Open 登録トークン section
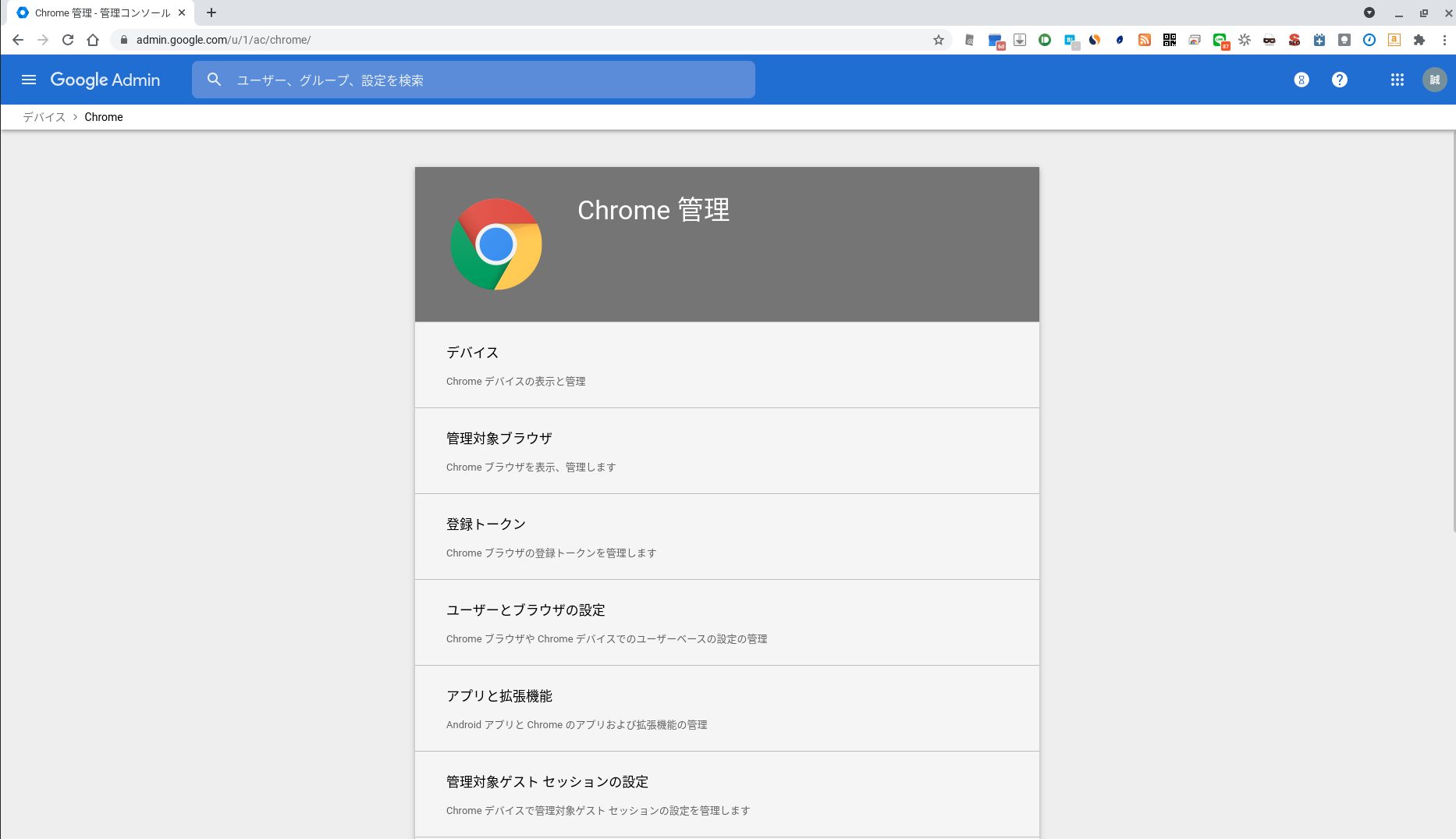1456x839 pixels. [x=726, y=537]
